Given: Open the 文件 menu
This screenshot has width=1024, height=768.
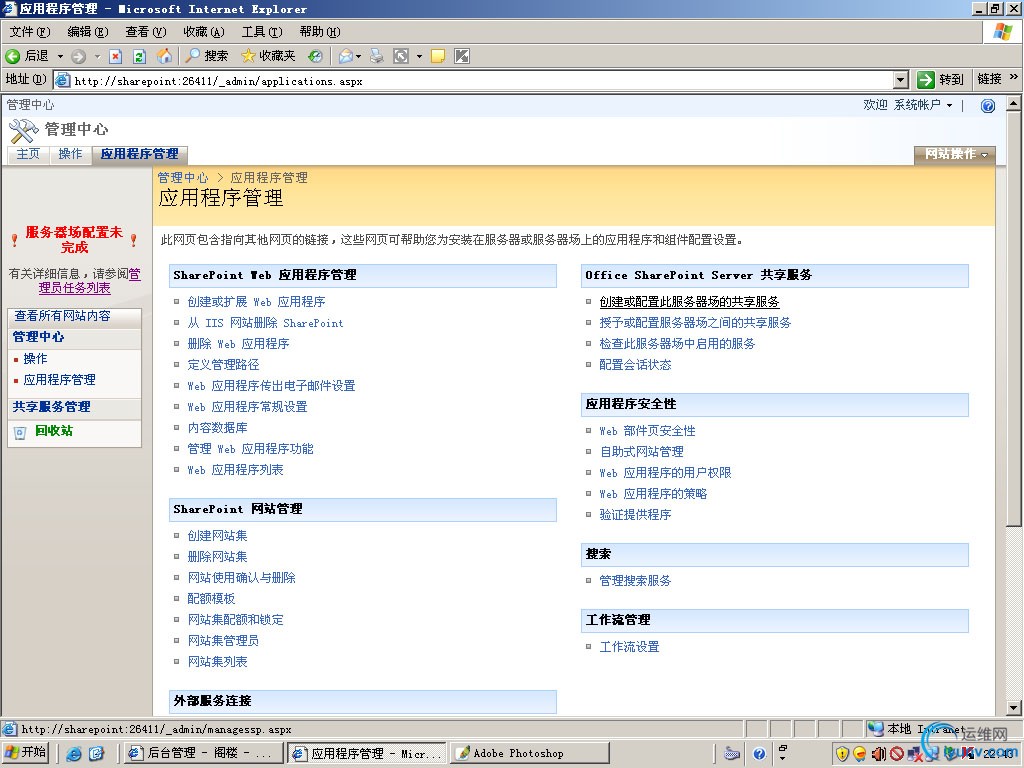Looking at the screenshot, I should pos(29,31).
